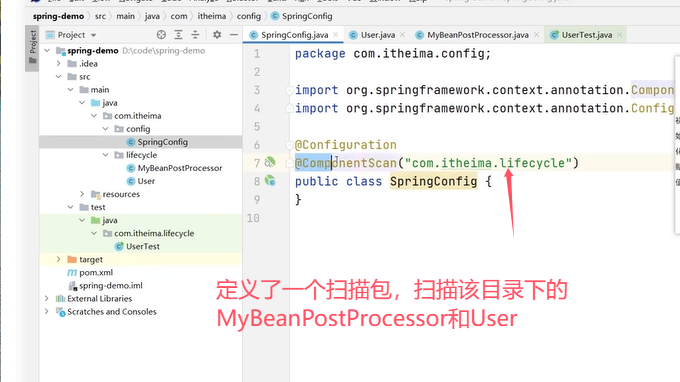Collapse the src folder
This screenshot has height=382, width=680.
click(x=59, y=76)
